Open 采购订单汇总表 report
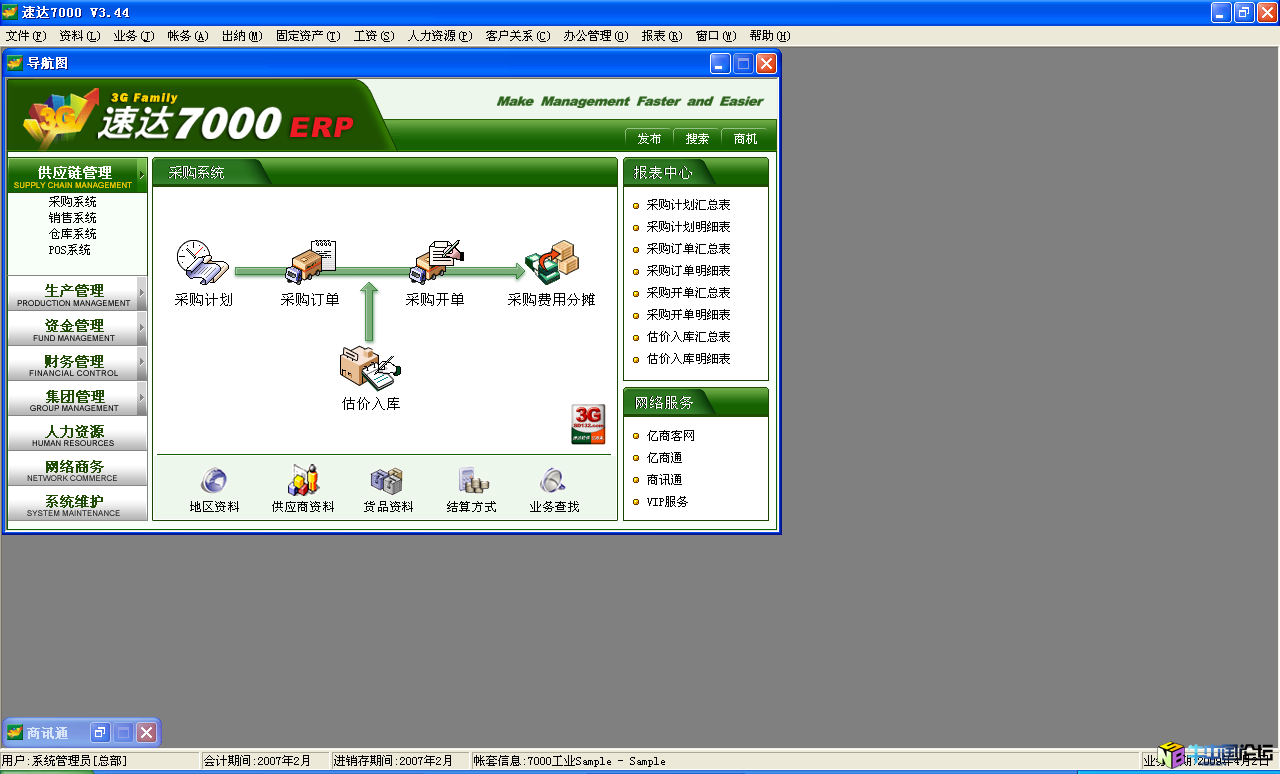 pos(688,249)
